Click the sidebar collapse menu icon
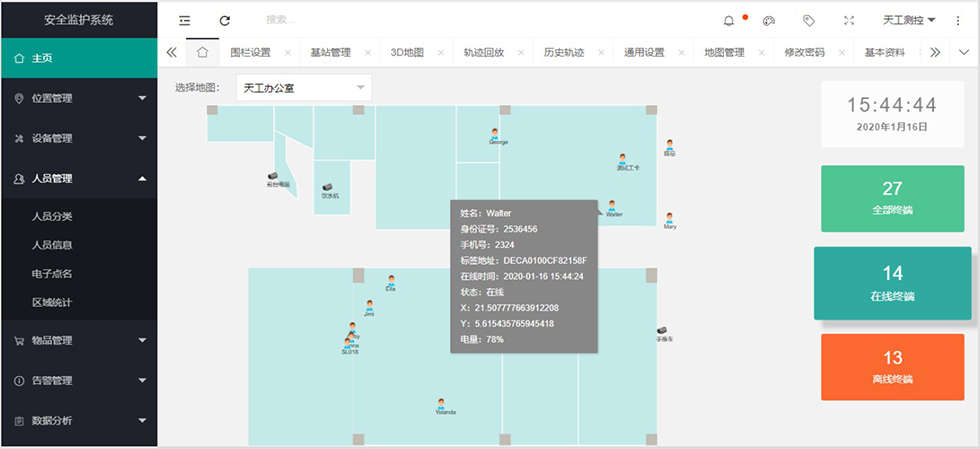Image resolution: width=980 pixels, height=449 pixels. click(184, 20)
